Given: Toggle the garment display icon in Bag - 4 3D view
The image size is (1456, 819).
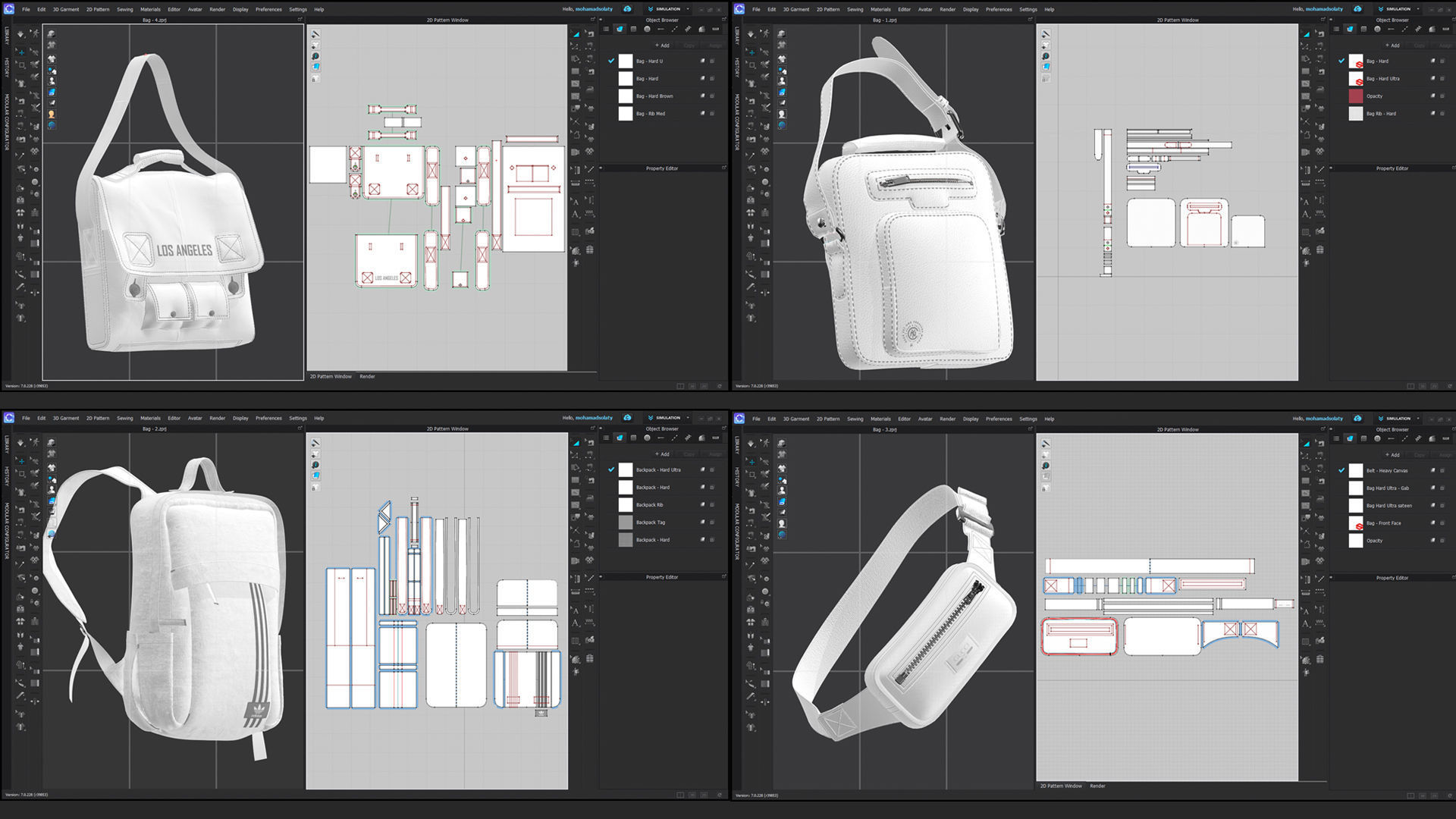Looking at the screenshot, I should point(52,58).
